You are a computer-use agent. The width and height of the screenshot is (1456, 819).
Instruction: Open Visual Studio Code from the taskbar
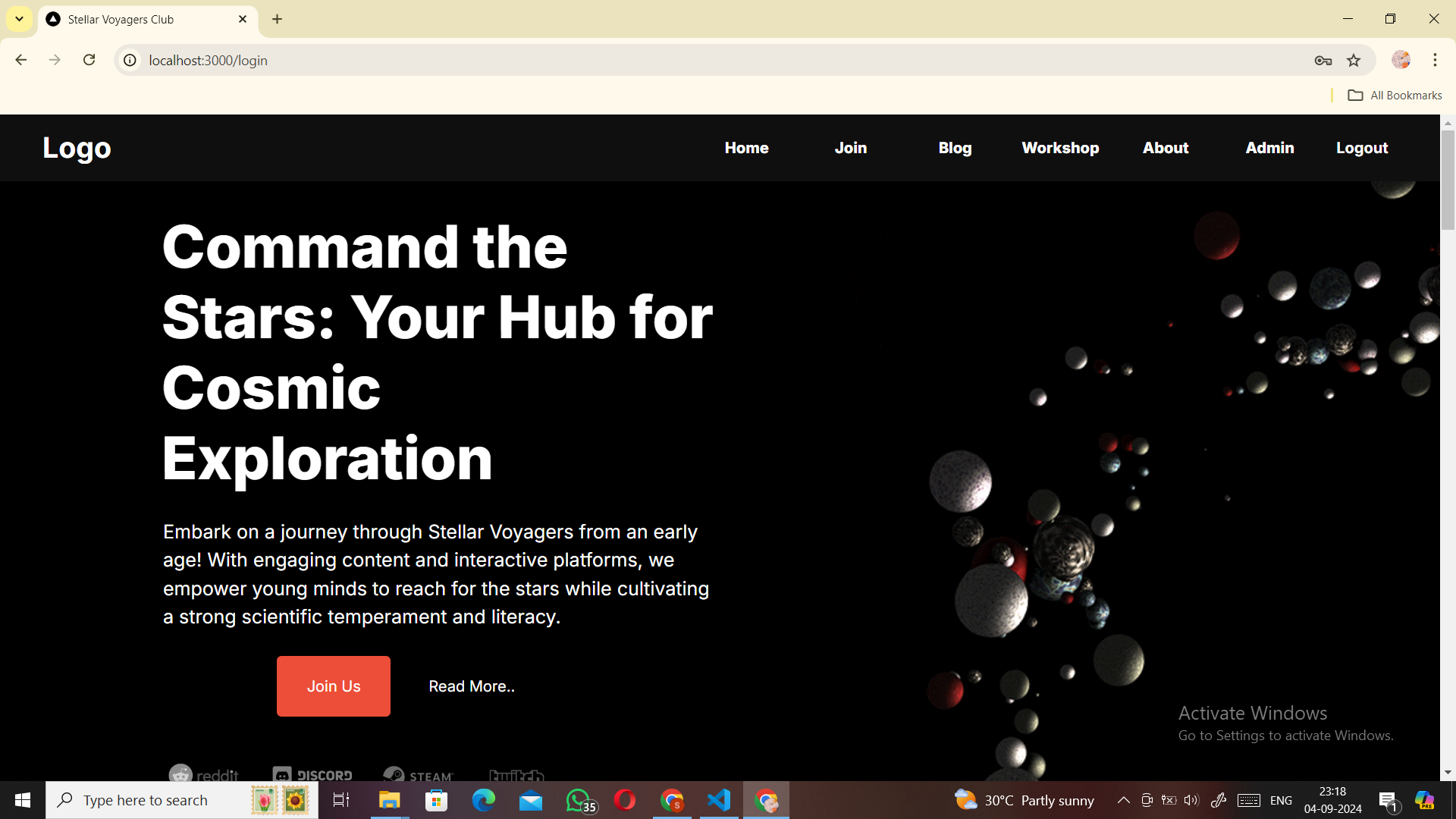point(718,800)
